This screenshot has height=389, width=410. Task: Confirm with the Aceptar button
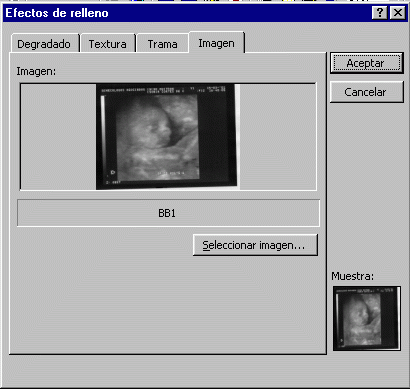(366, 63)
